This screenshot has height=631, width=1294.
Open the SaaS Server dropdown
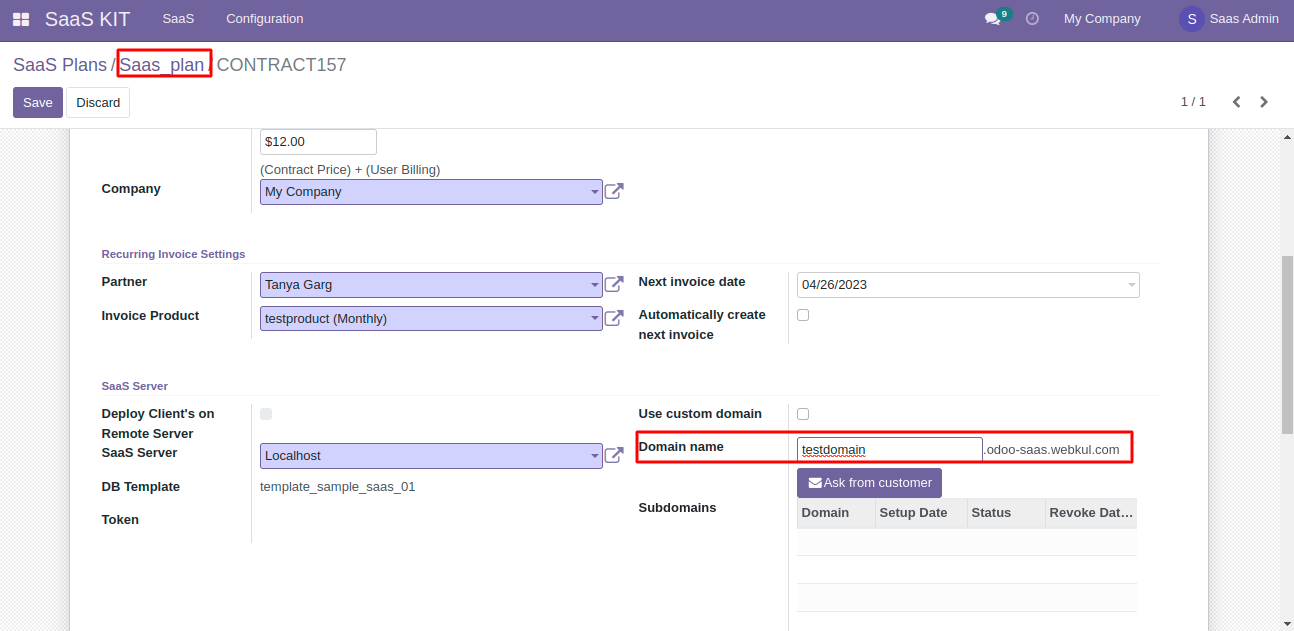[x=431, y=456]
